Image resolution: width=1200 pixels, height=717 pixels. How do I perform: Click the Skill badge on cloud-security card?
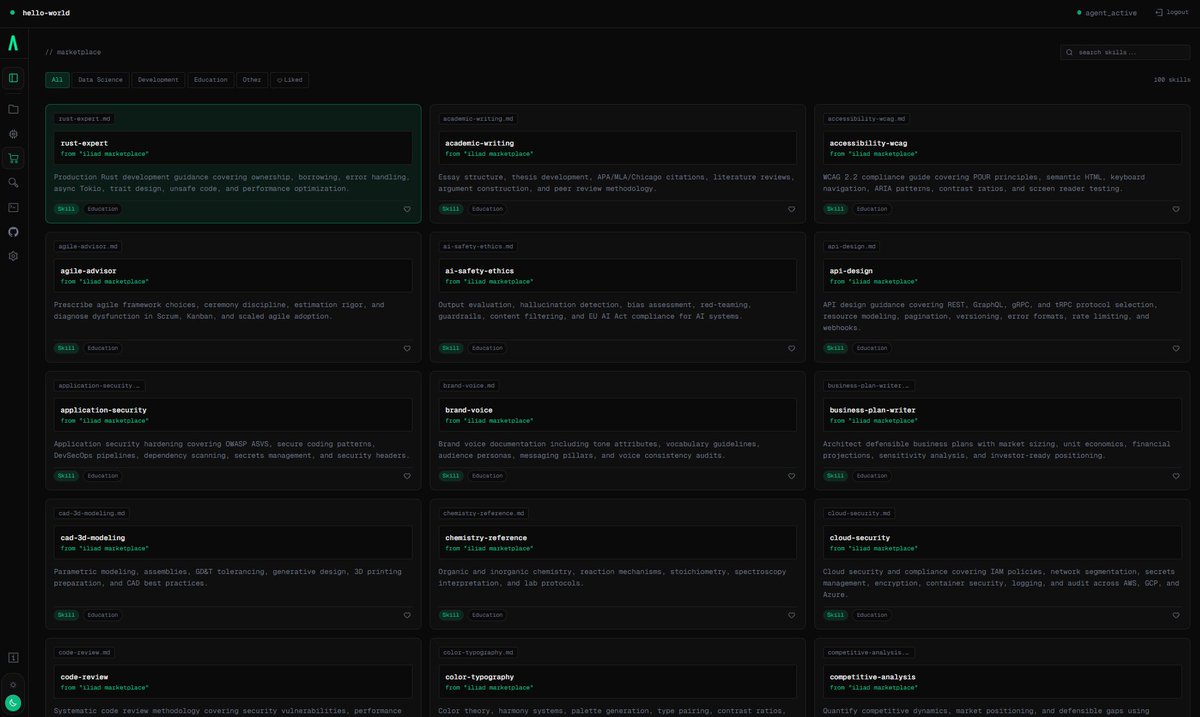[835, 615]
